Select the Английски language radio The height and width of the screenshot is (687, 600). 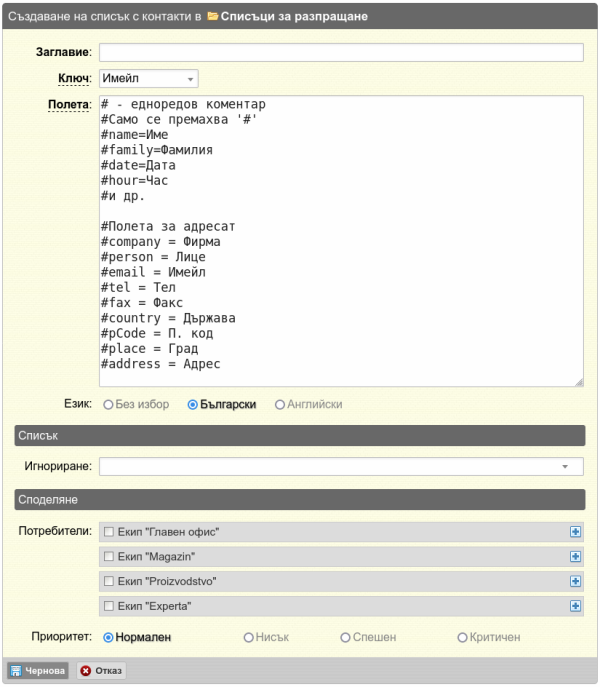pyautogui.click(x=280, y=405)
